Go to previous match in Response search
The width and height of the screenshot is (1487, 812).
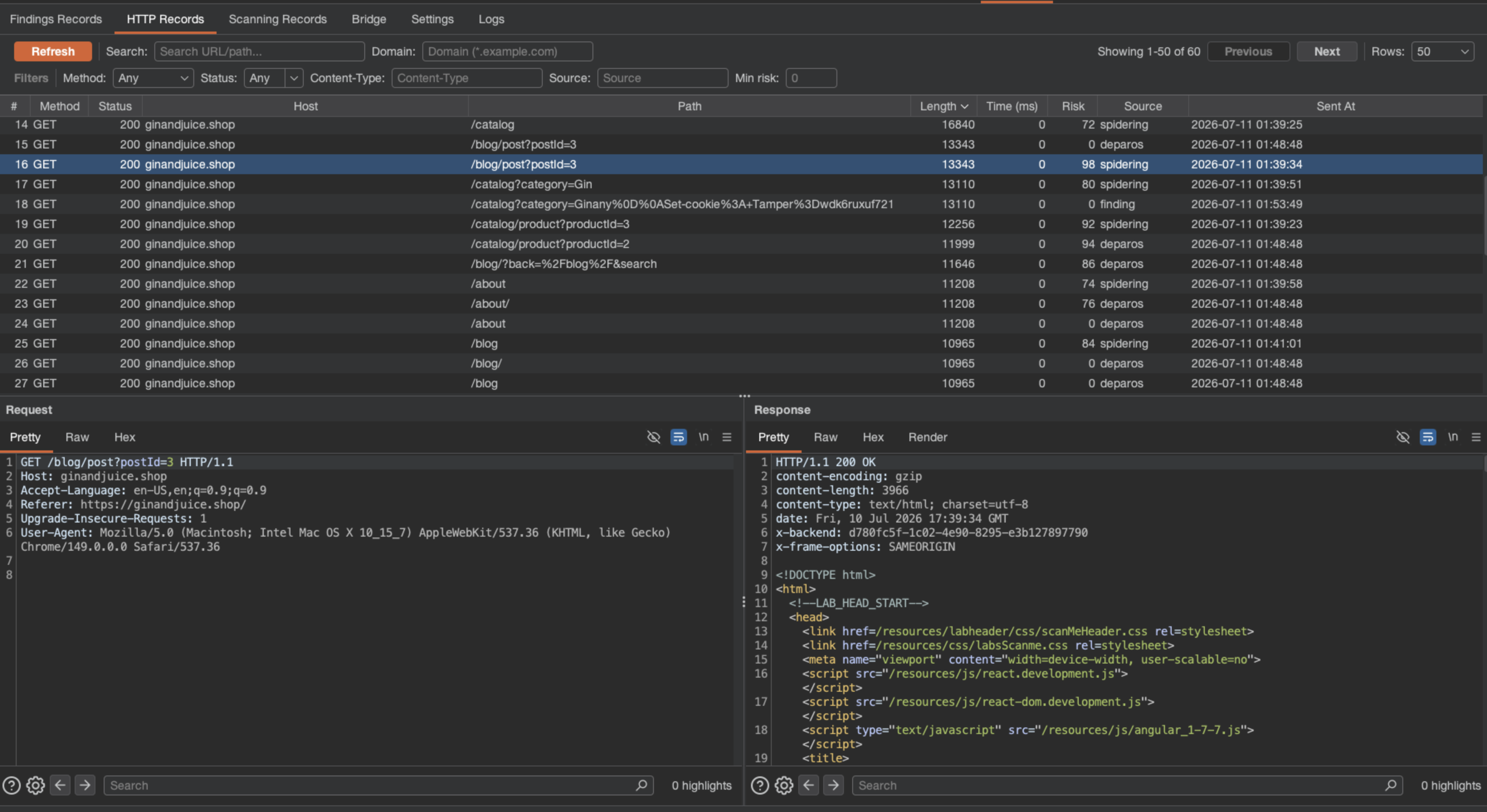[809, 785]
